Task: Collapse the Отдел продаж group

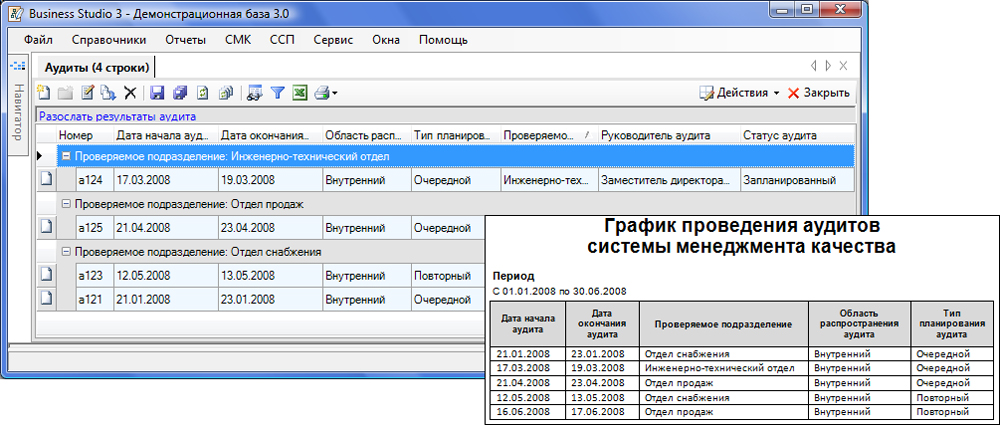Action: pyautogui.click(x=66, y=204)
